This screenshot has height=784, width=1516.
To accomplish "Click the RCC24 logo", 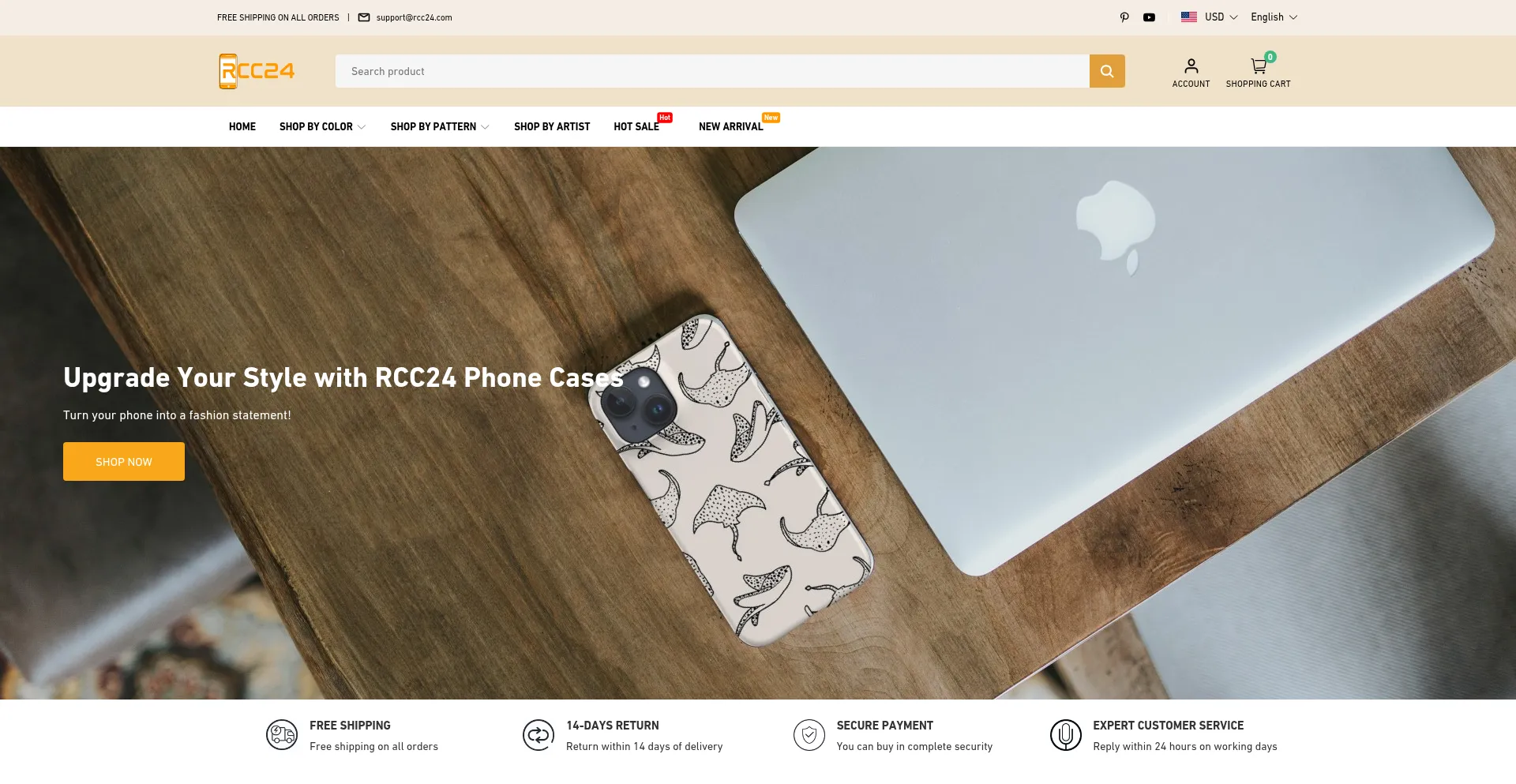I will [257, 71].
